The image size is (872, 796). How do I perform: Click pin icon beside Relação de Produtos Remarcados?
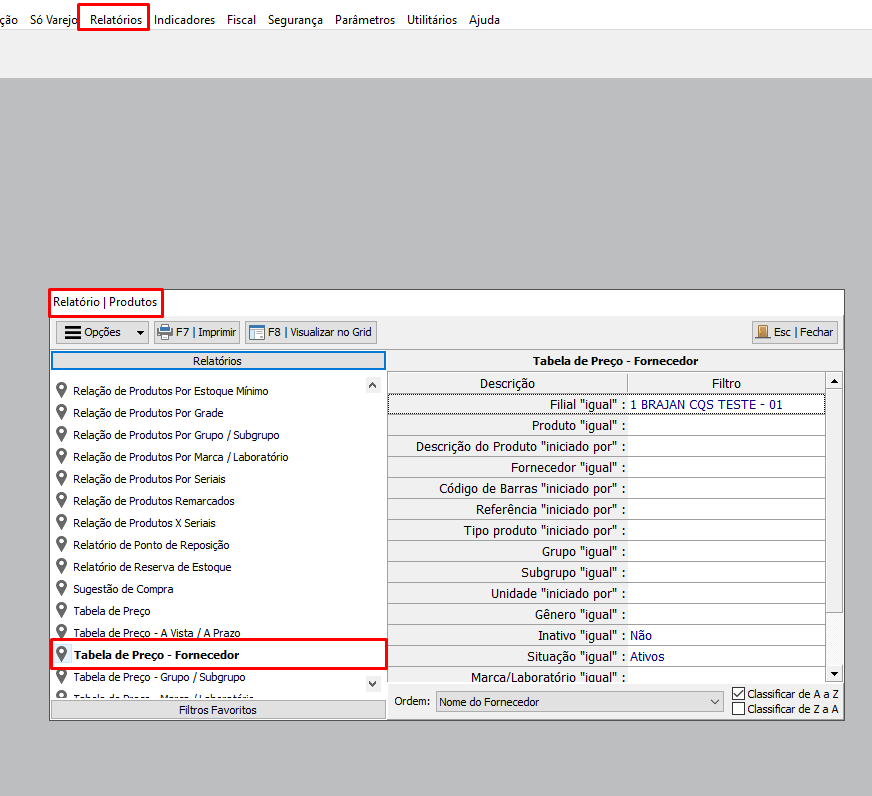point(62,501)
